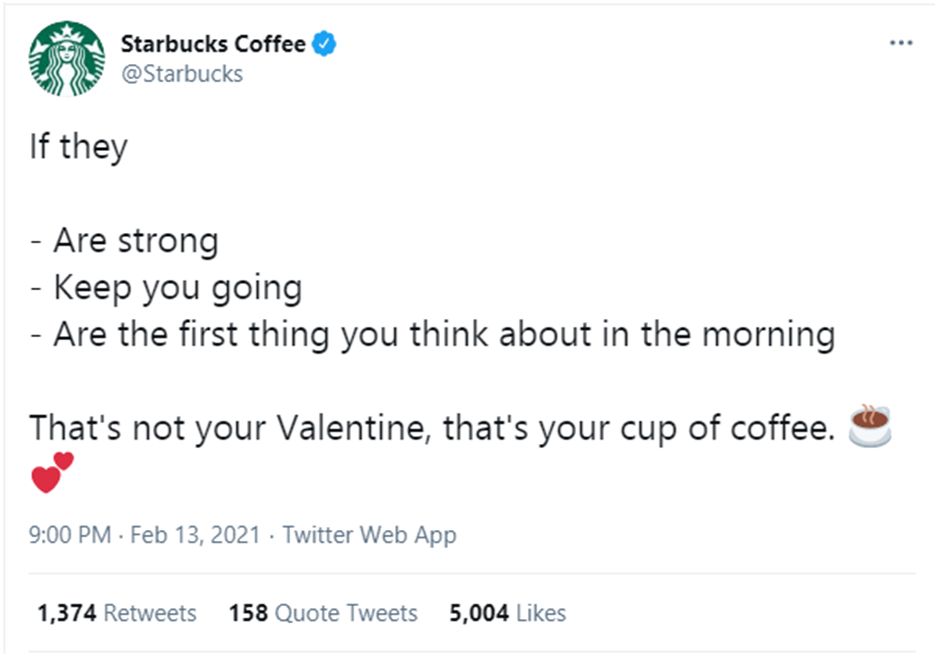Show the 5,004 Likes list

[507, 612]
